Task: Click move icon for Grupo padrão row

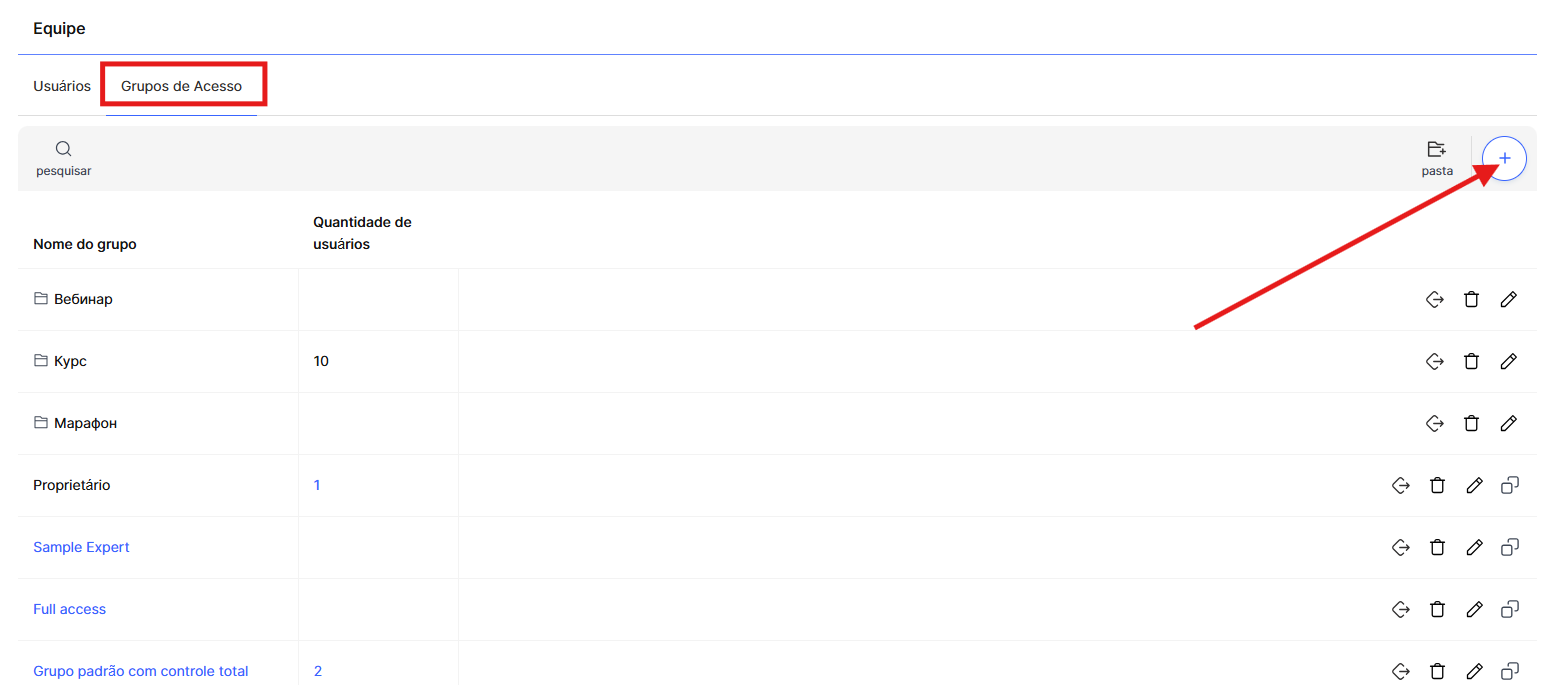Action: (x=1401, y=671)
